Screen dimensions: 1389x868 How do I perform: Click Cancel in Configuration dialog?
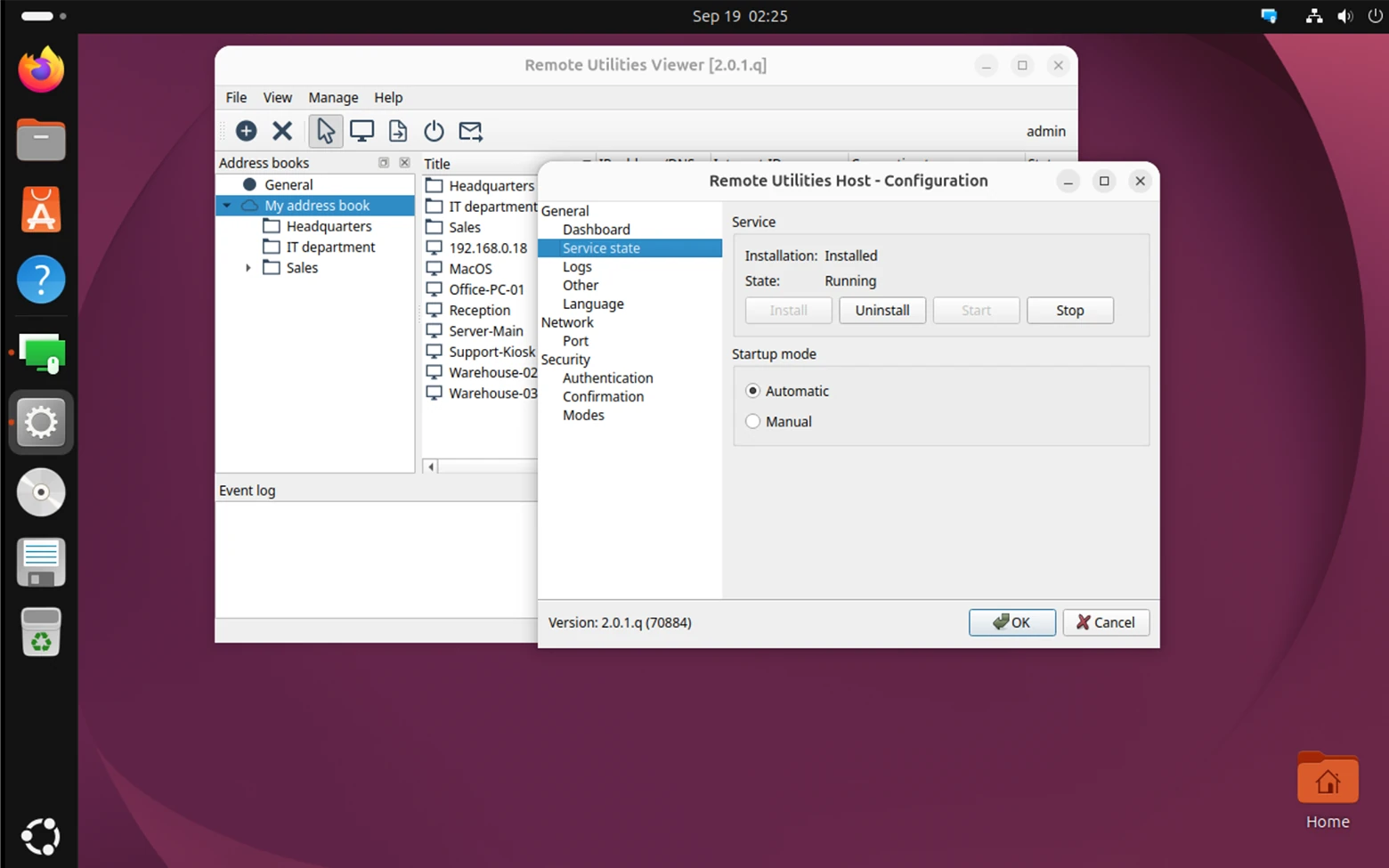(1106, 622)
